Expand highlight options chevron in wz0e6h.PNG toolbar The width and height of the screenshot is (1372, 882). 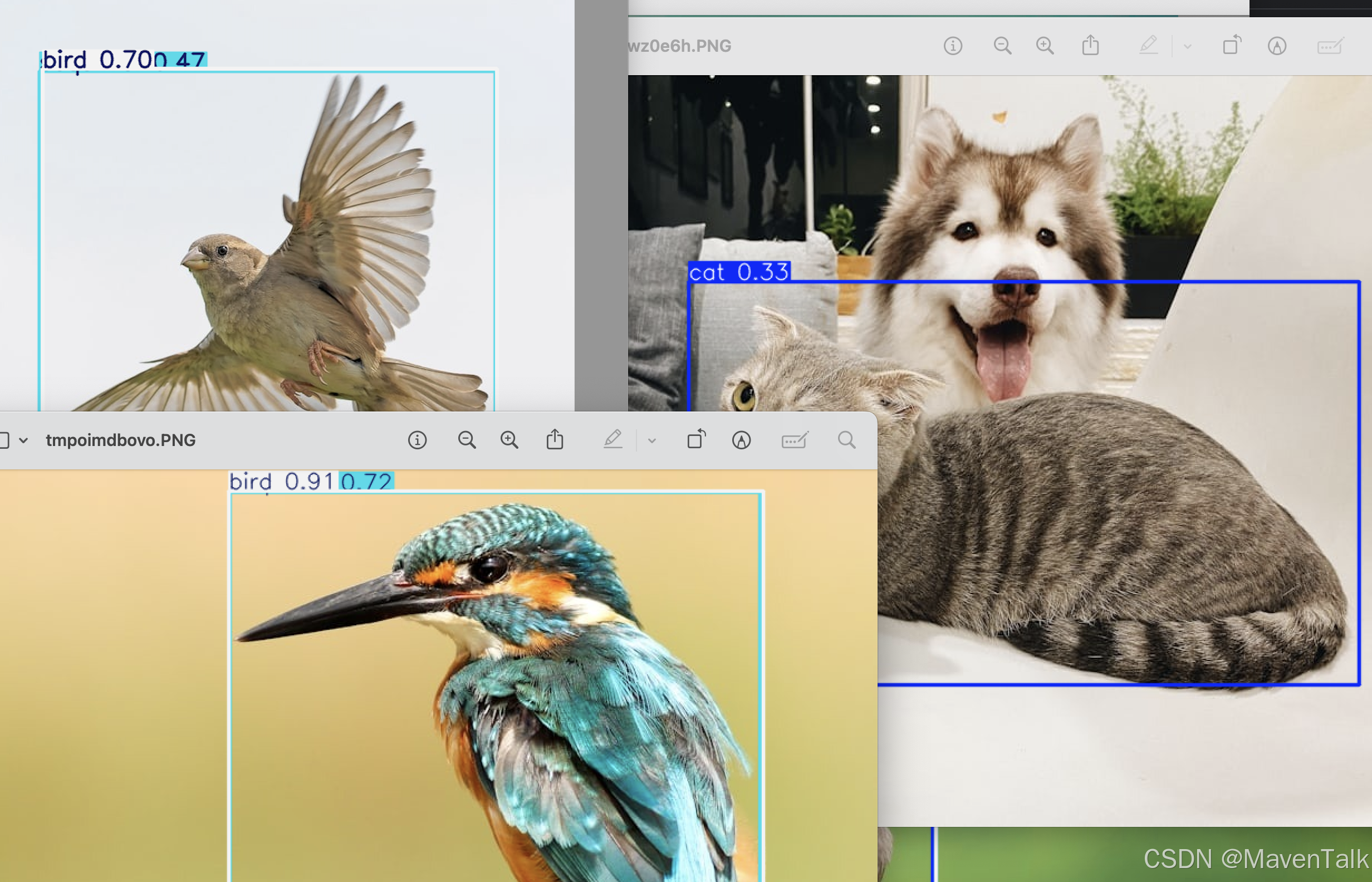click(1188, 47)
